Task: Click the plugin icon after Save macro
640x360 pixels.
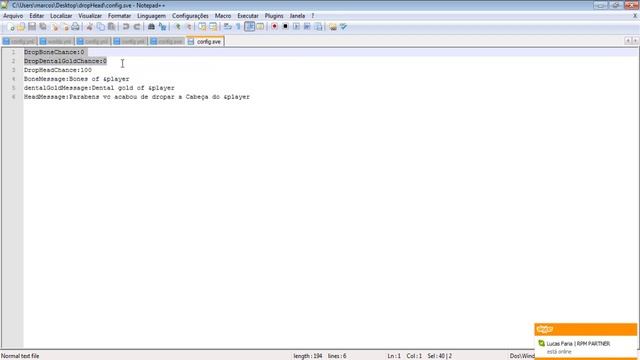Action: [333, 27]
